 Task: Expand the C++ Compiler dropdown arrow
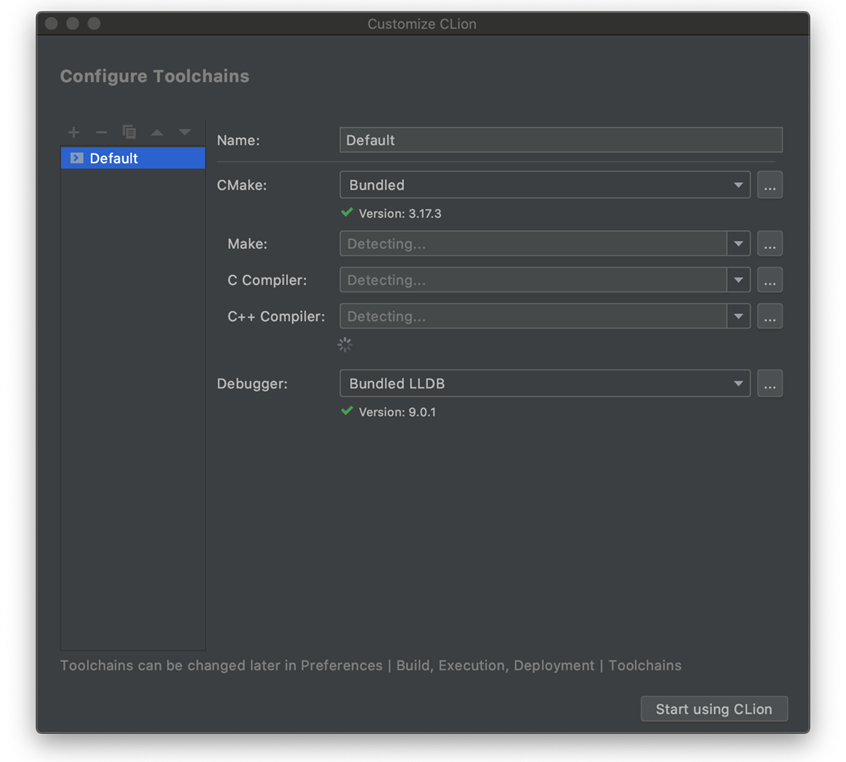click(x=738, y=316)
